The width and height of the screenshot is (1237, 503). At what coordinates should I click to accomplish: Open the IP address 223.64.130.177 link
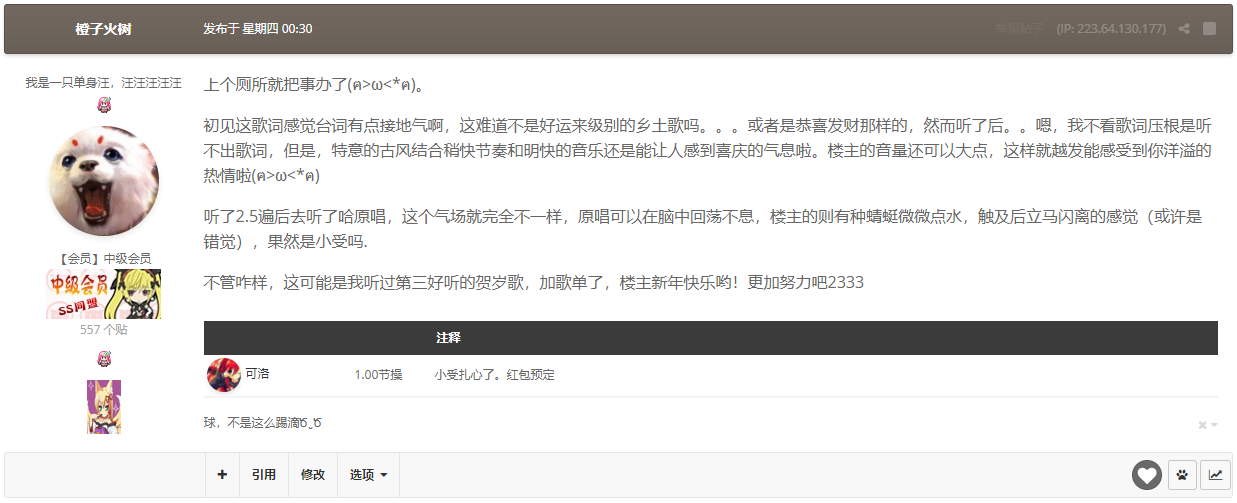1111,29
